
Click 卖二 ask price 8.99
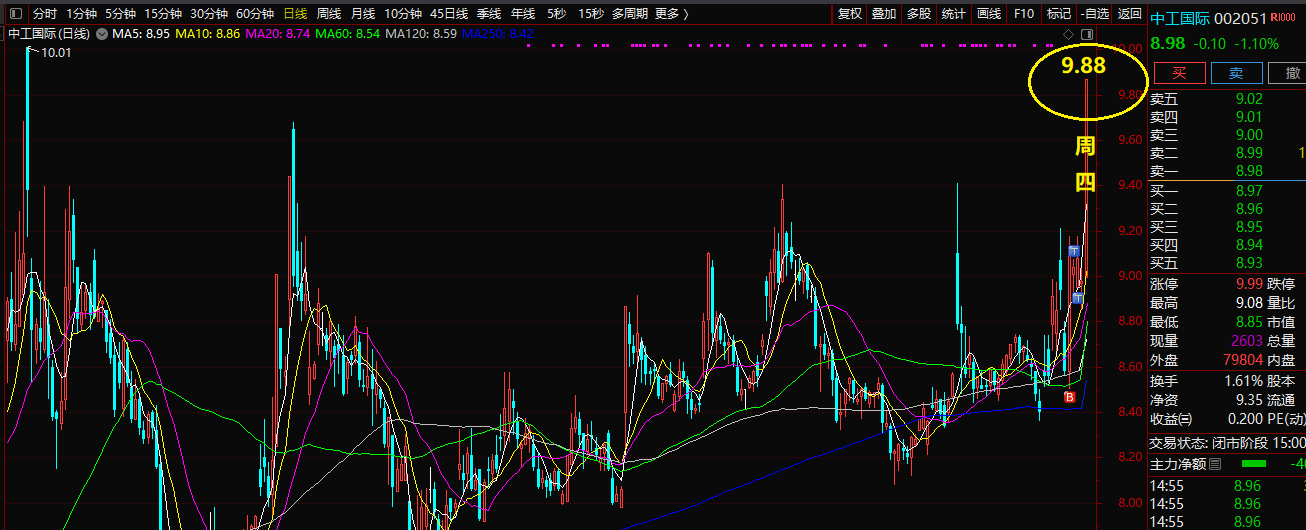pyautogui.click(x=1249, y=153)
